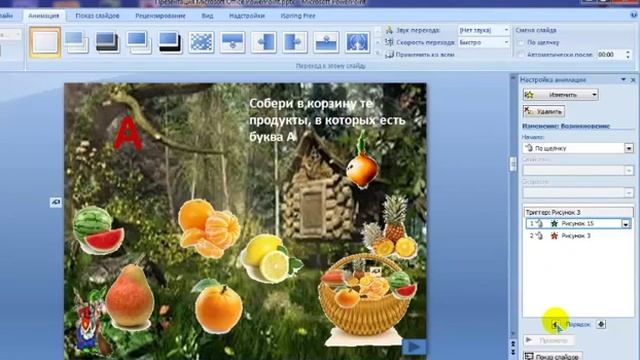Open the Надстройки tab

tap(247, 16)
